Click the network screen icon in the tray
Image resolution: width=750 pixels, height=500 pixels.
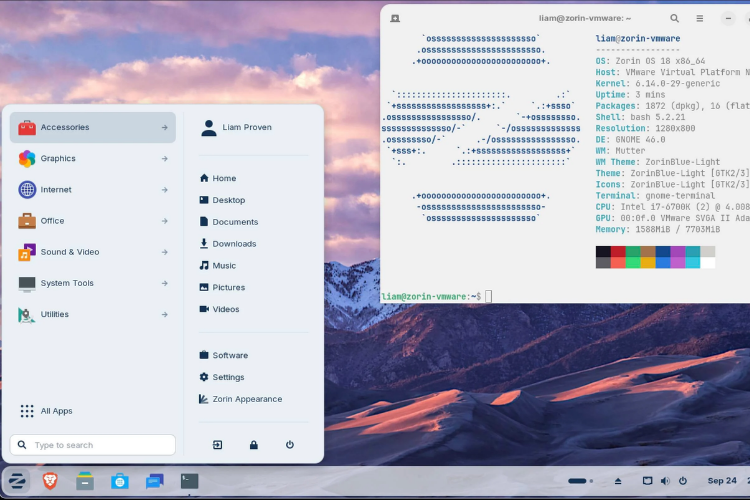(x=647, y=481)
